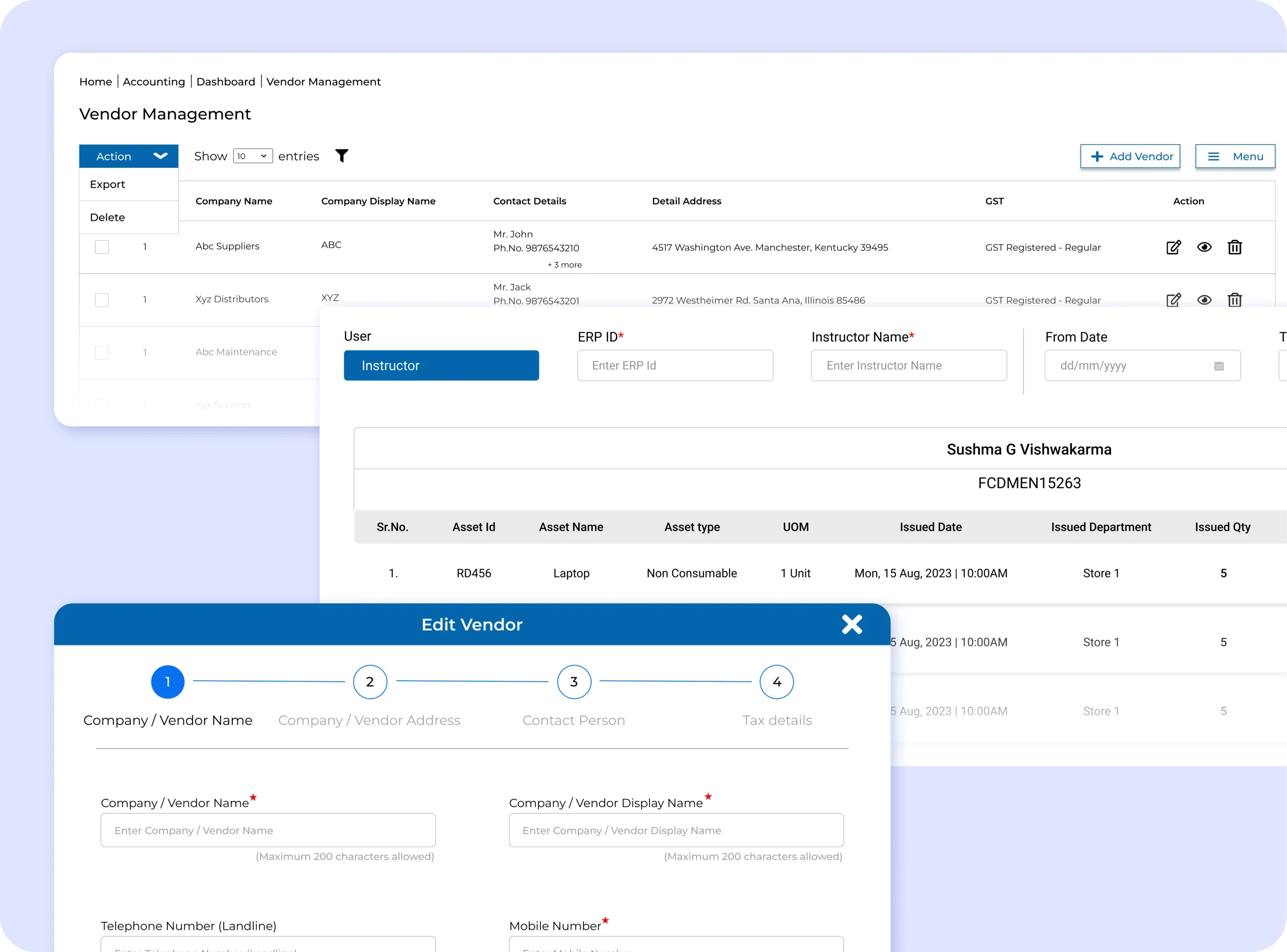Click the filter funnel icon
The image size is (1287, 952).
point(341,156)
